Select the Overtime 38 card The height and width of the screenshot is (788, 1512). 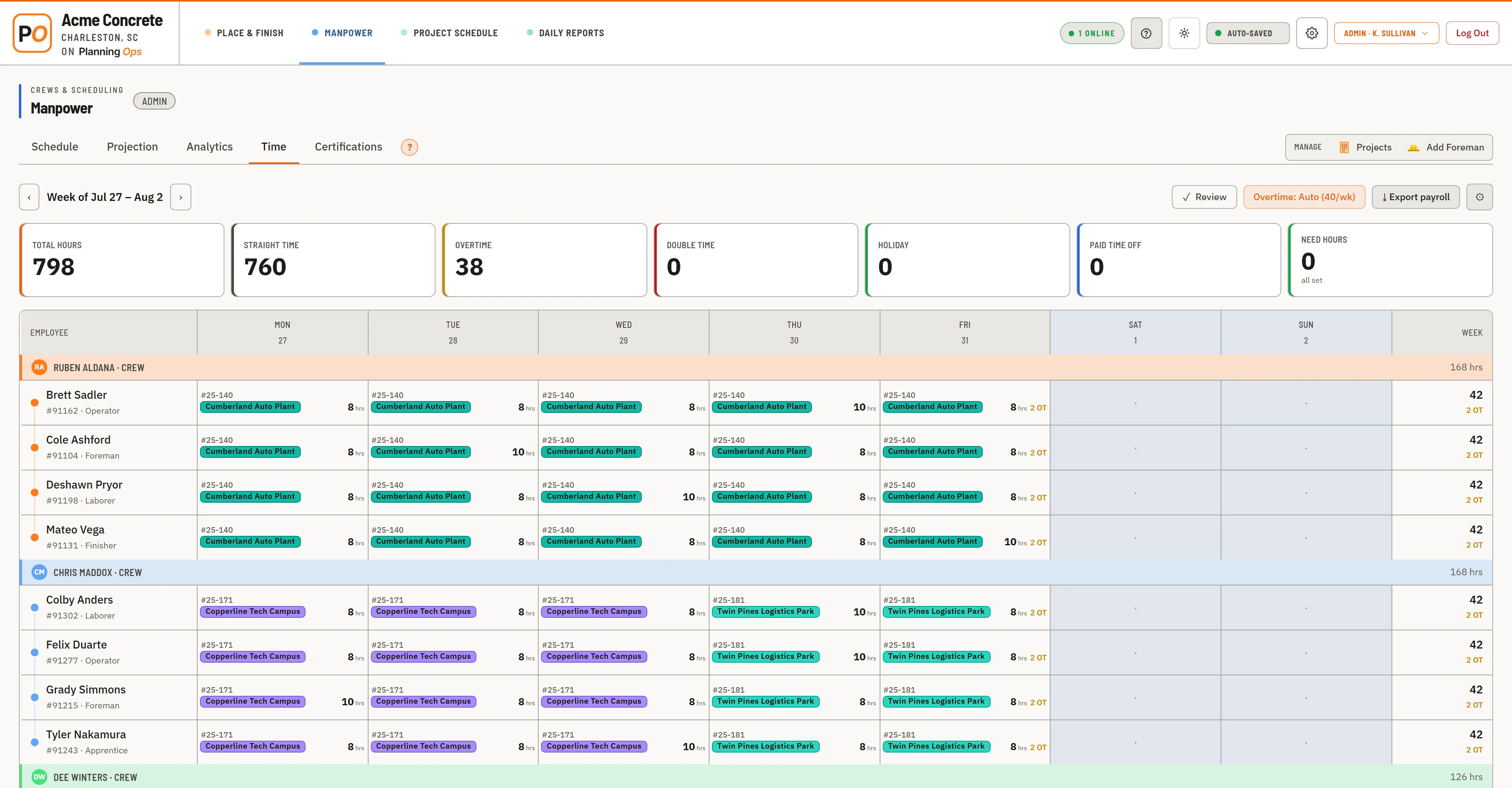click(x=544, y=260)
